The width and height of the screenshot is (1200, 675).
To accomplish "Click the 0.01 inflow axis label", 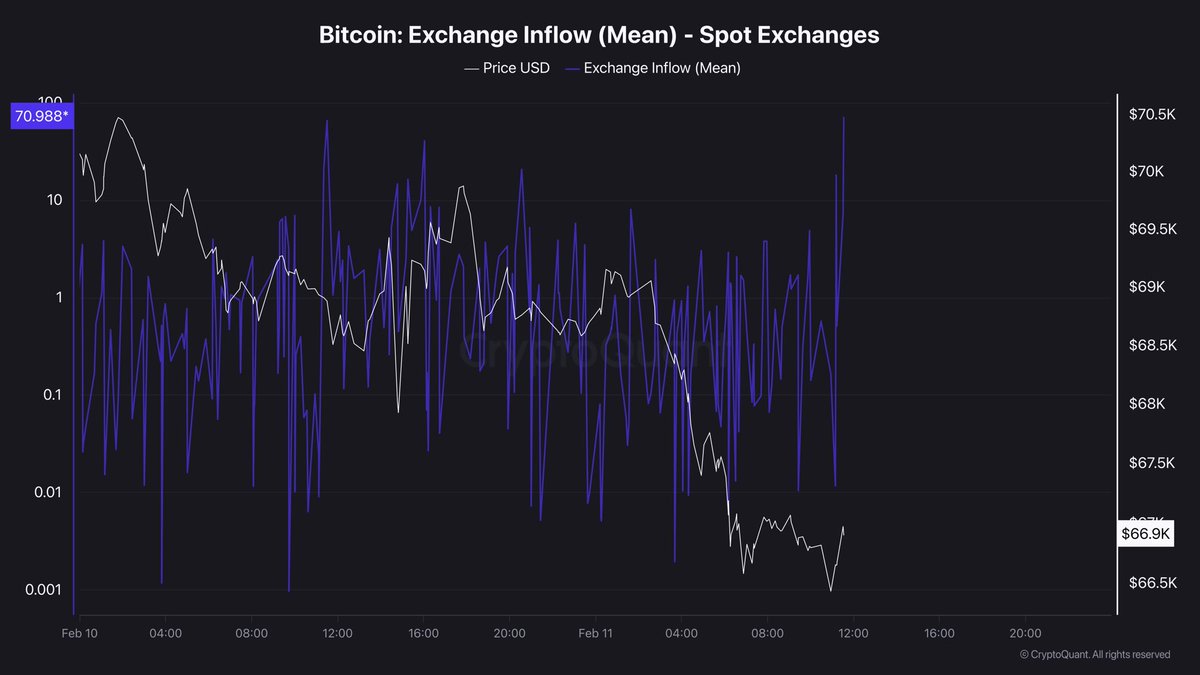I will (x=47, y=492).
